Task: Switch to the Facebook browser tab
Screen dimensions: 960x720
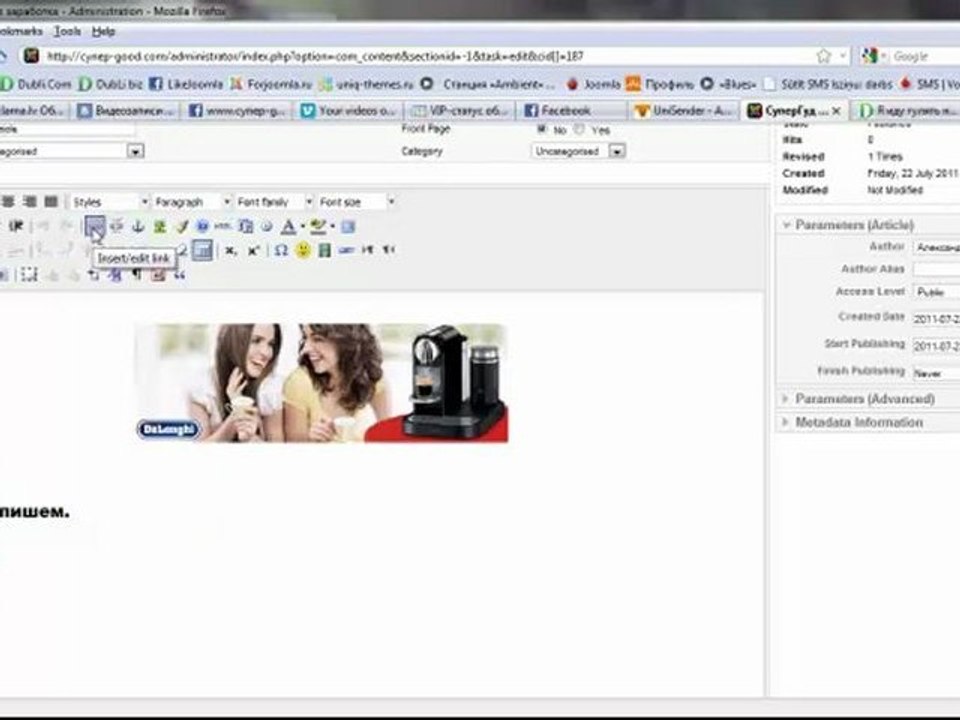Action: point(572,111)
